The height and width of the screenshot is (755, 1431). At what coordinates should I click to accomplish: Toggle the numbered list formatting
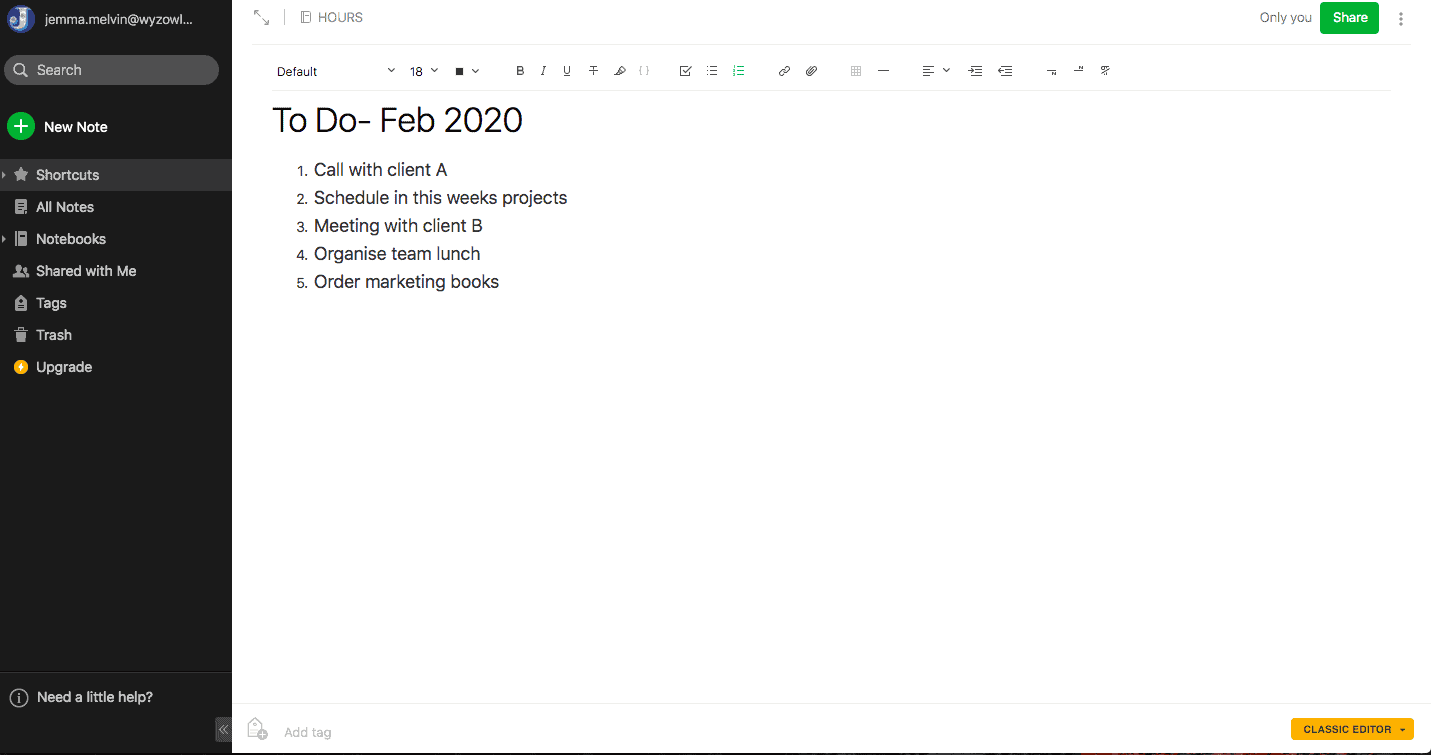pos(738,71)
